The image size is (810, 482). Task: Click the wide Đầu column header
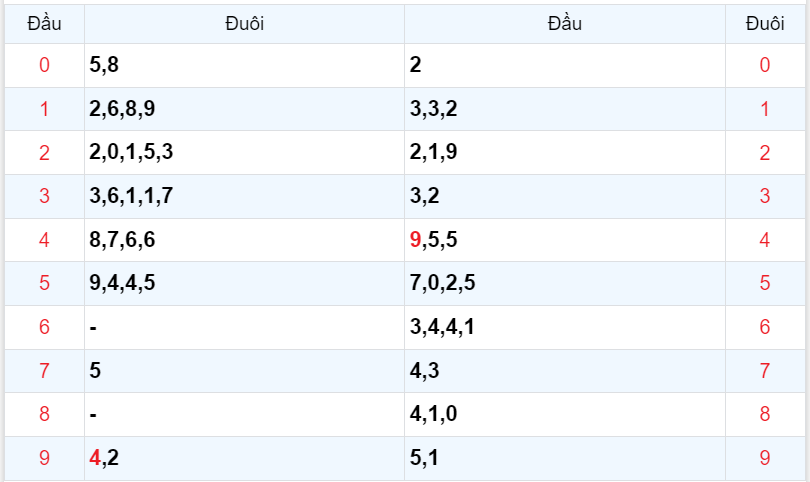(564, 23)
